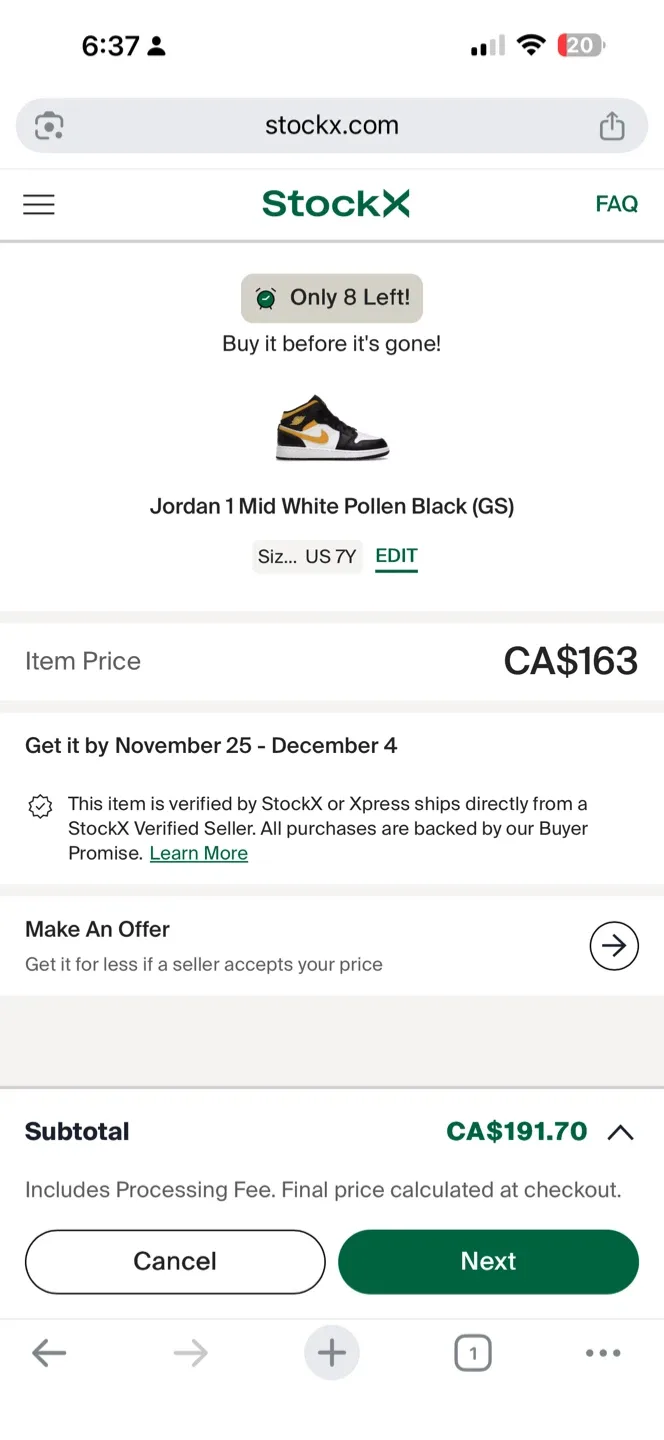Click the Make An Offer arrow icon
The height and width of the screenshot is (1440, 664).
[x=614, y=945]
